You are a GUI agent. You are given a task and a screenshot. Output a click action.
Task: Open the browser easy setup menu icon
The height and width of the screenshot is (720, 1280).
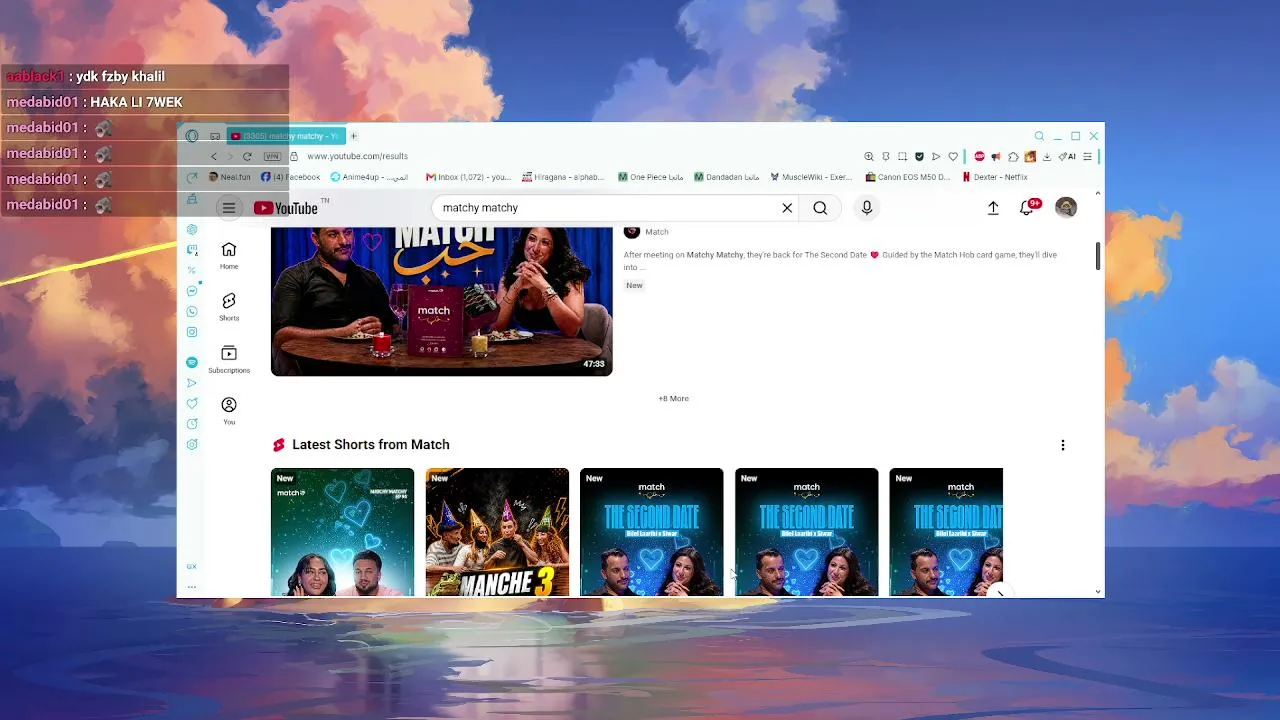[x=1087, y=156]
